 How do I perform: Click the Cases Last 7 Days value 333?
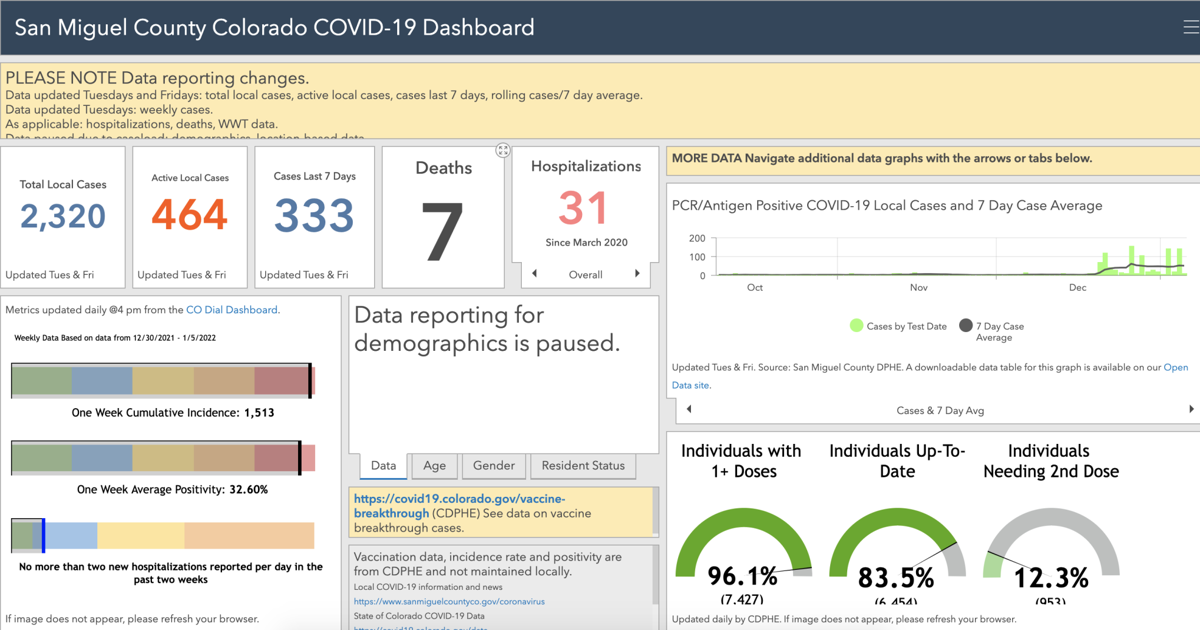pos(315,215)
